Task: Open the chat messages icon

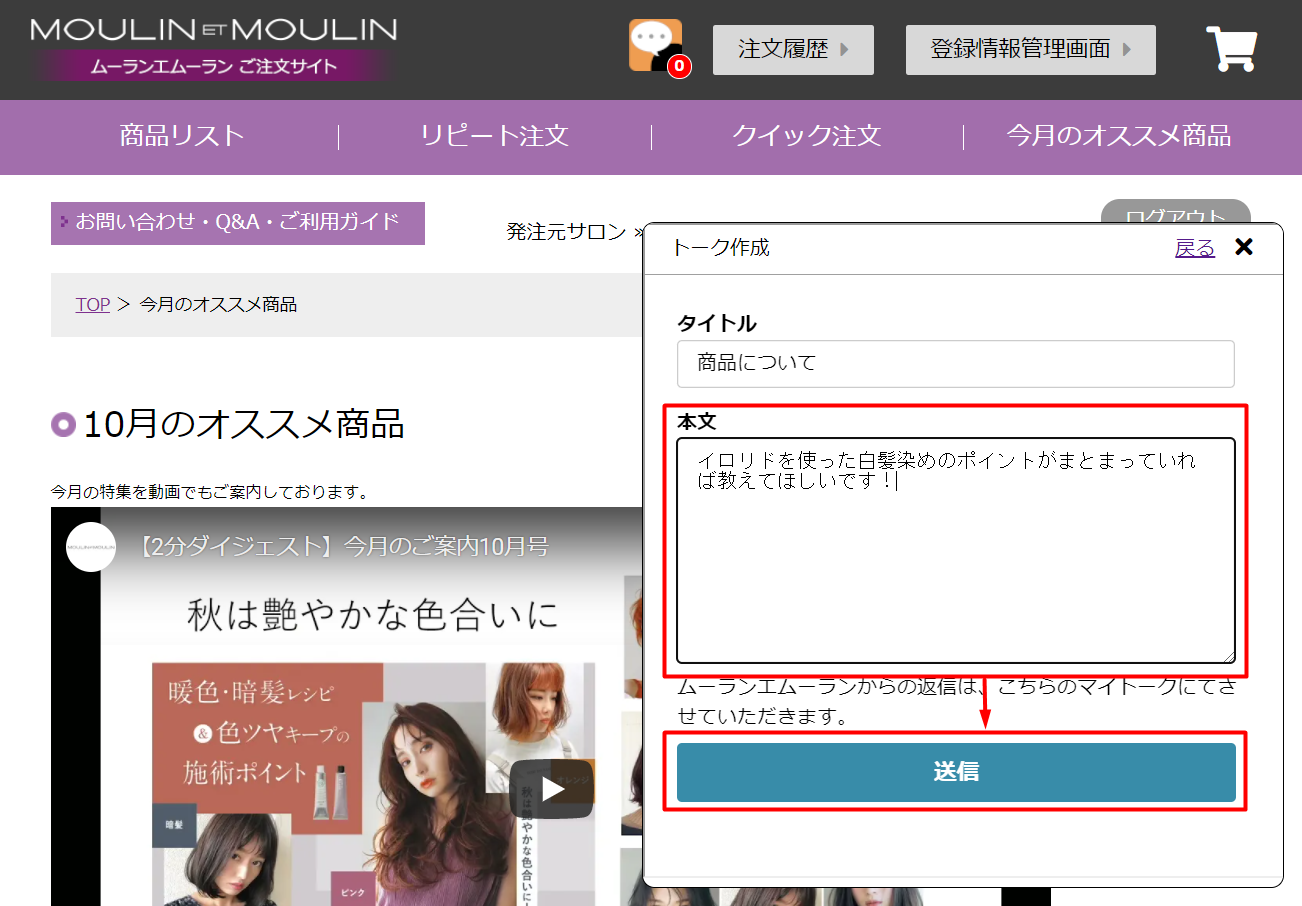Action: pos(654,45)
